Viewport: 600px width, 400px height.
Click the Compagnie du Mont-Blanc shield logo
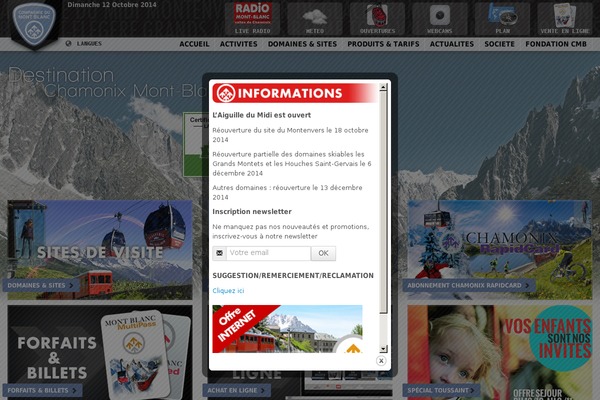tap(34, 23)
